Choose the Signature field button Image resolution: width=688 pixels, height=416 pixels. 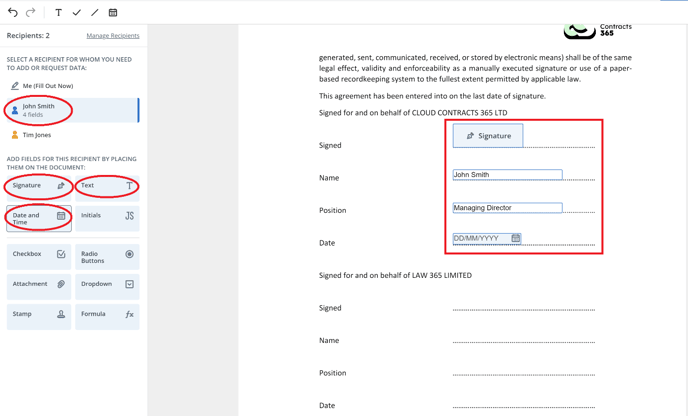(x=39, y=188)
